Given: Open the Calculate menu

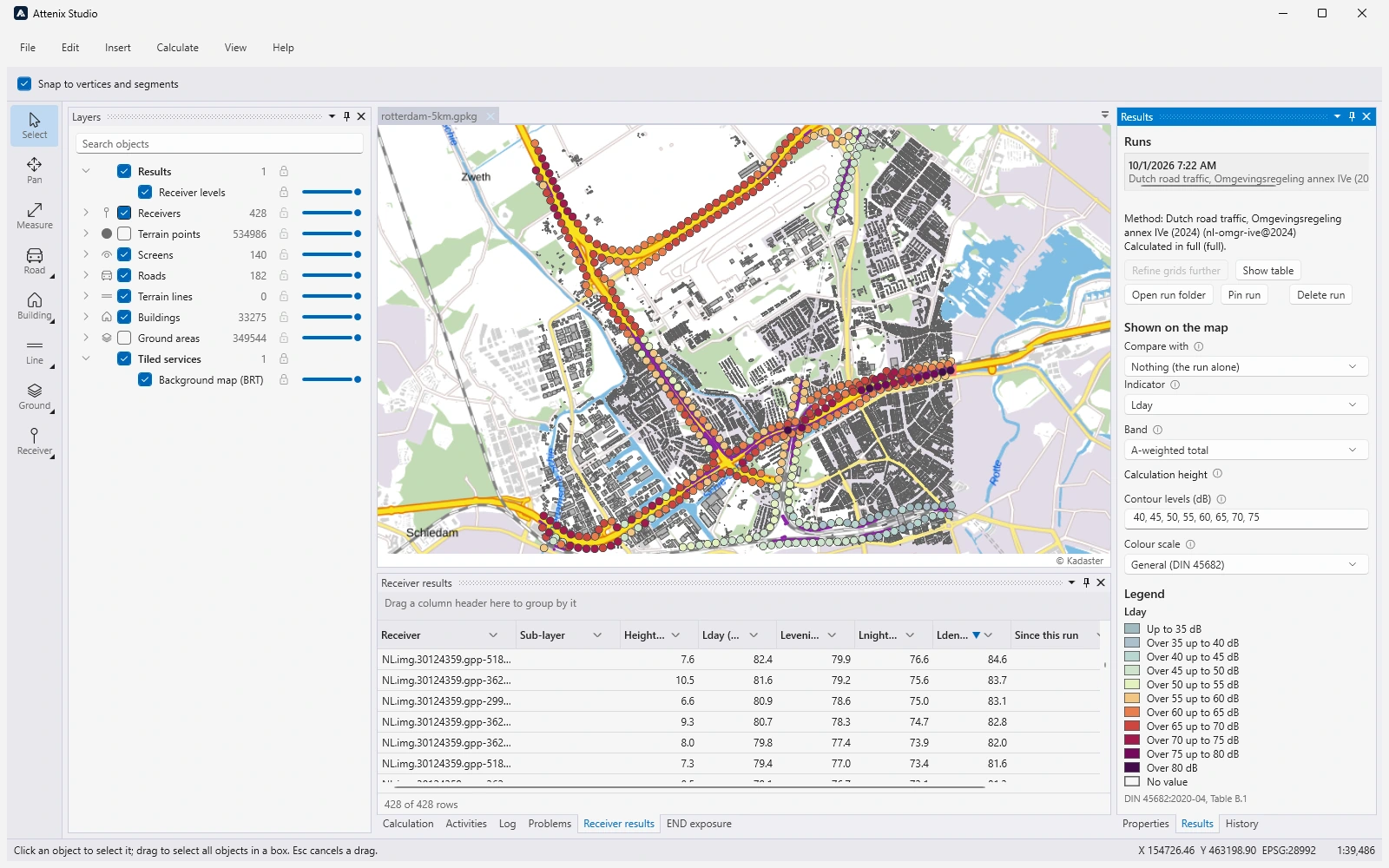Looking at the screenshot, I should pos(178,48).
